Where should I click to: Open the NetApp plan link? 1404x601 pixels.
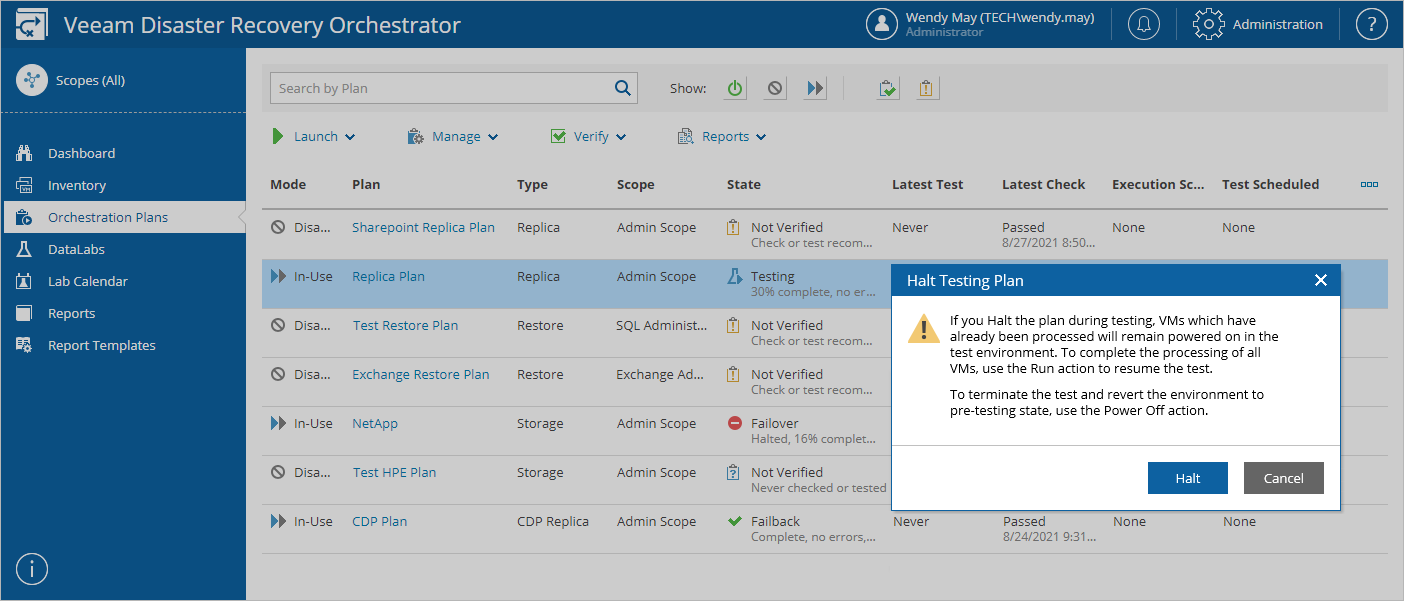click(375, 423)
